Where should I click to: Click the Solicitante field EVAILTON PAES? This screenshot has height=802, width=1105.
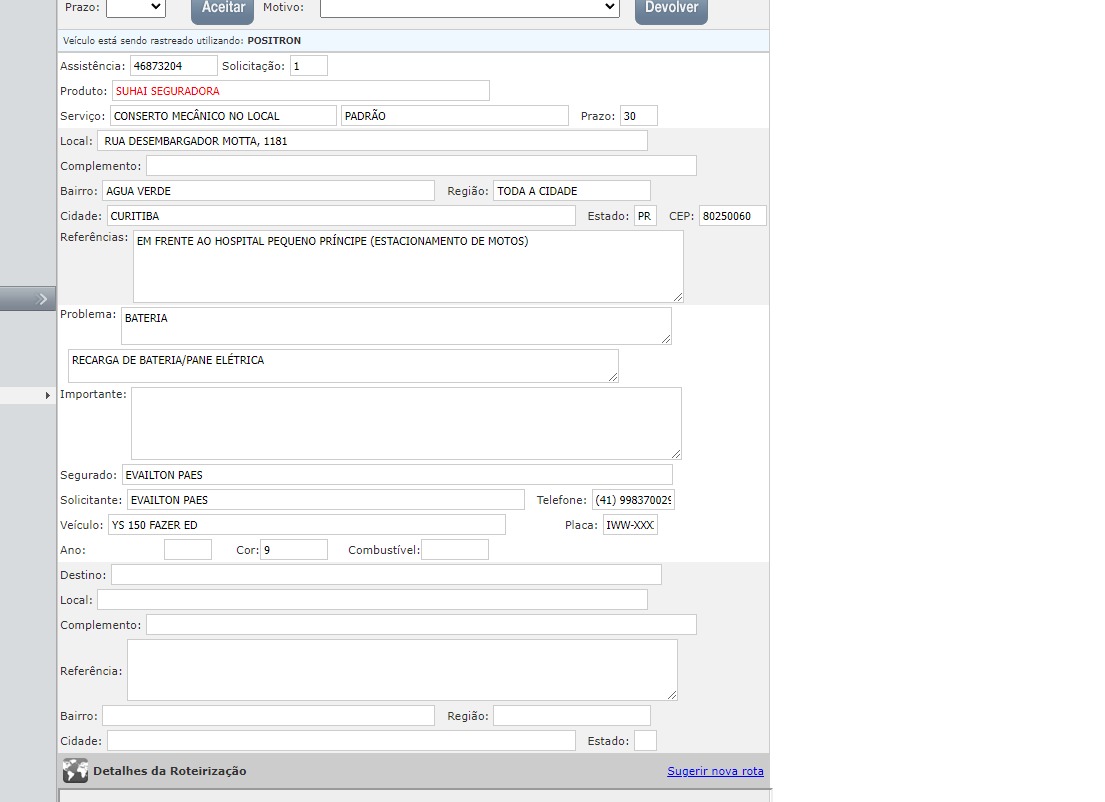coord(326,500)
